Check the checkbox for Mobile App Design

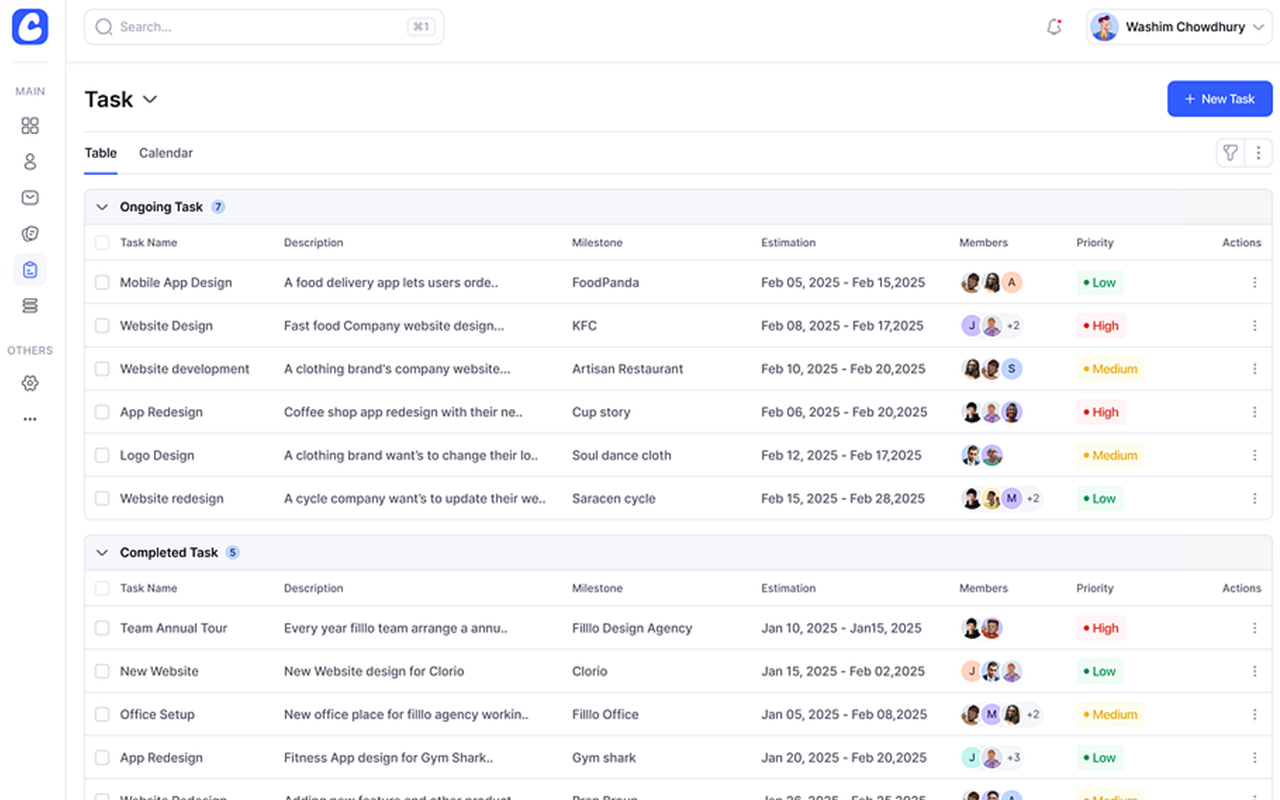(x=102, y=282)
